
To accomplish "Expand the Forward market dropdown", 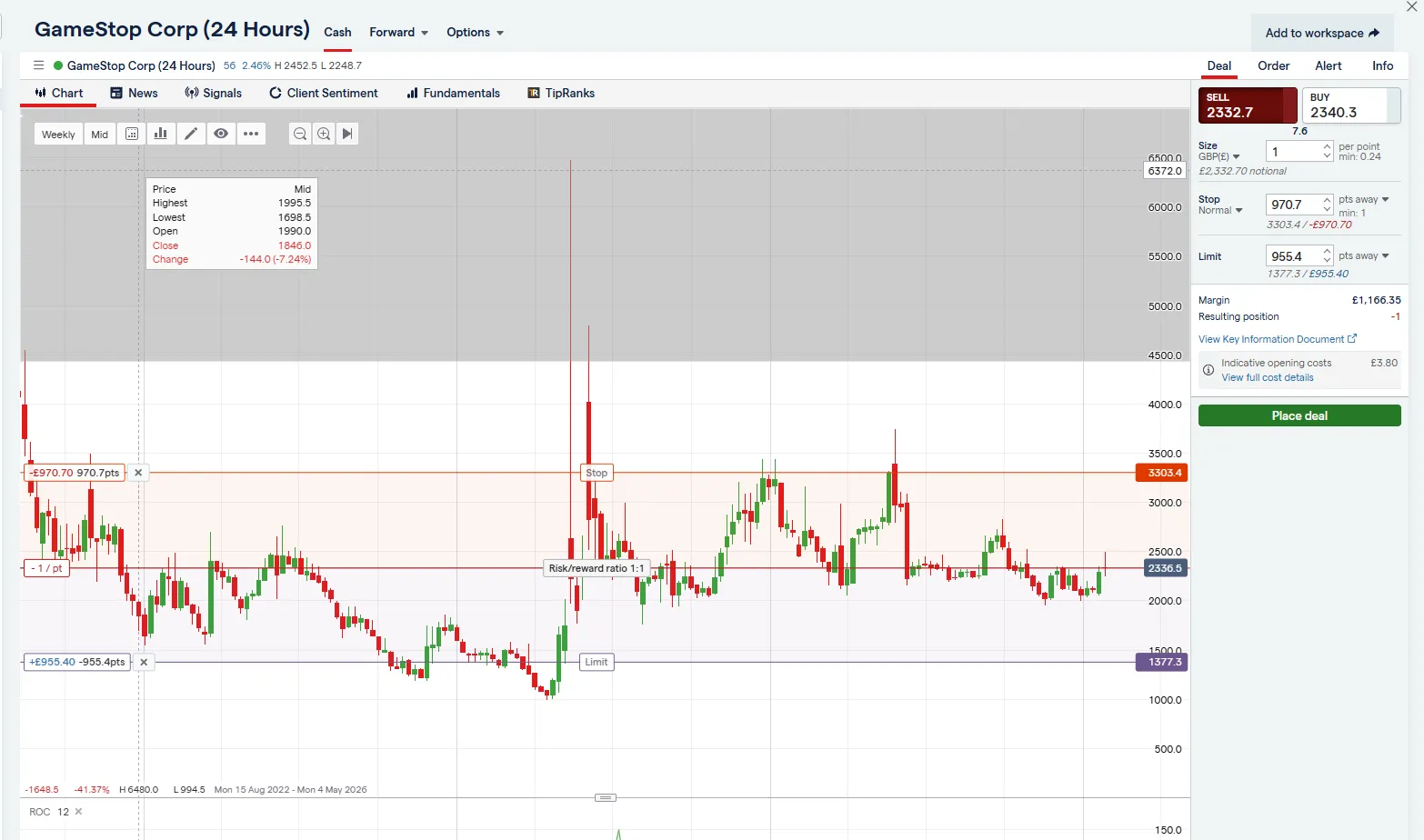I will 398,33.
